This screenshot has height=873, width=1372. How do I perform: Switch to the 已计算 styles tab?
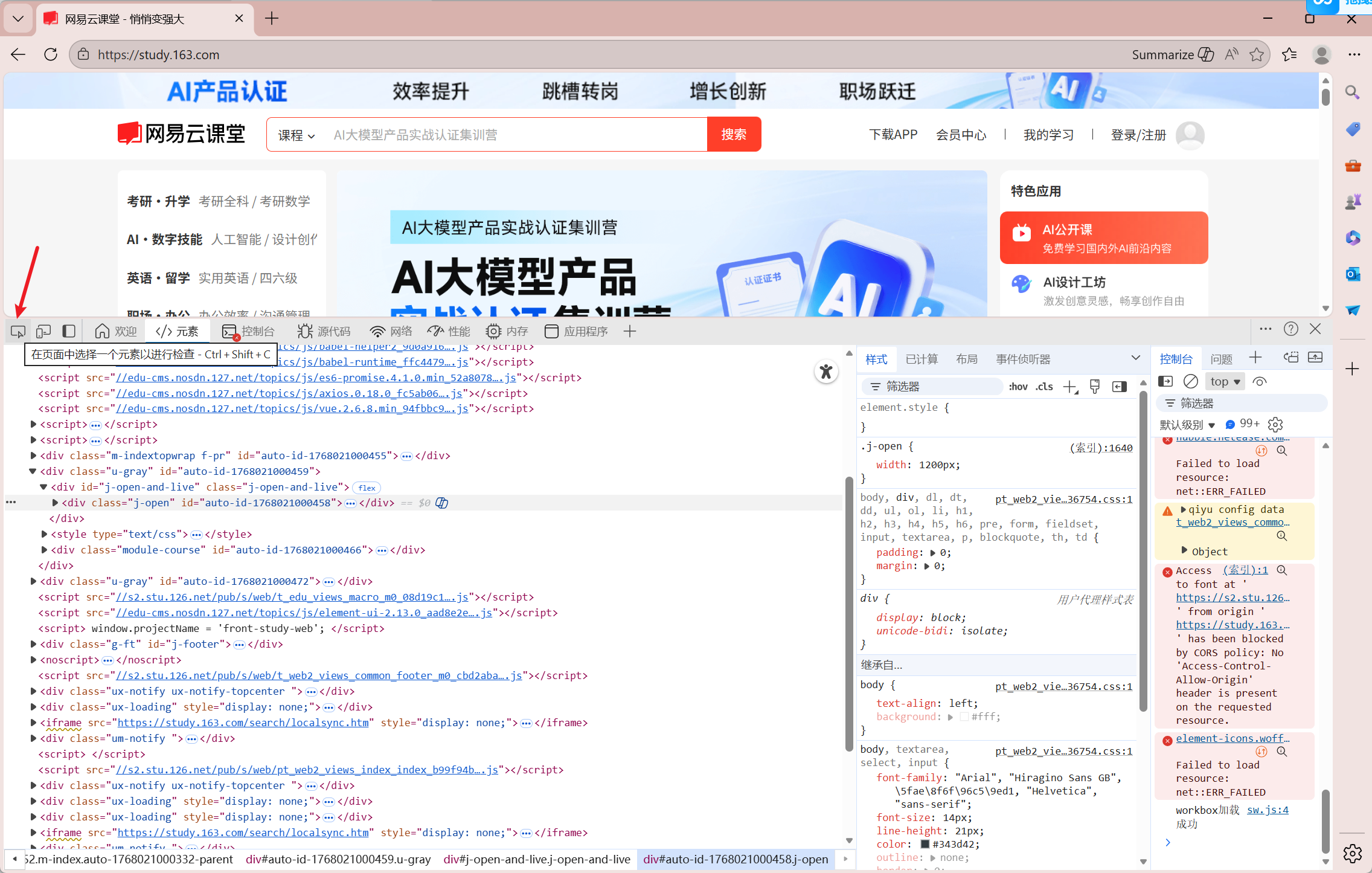922,359
